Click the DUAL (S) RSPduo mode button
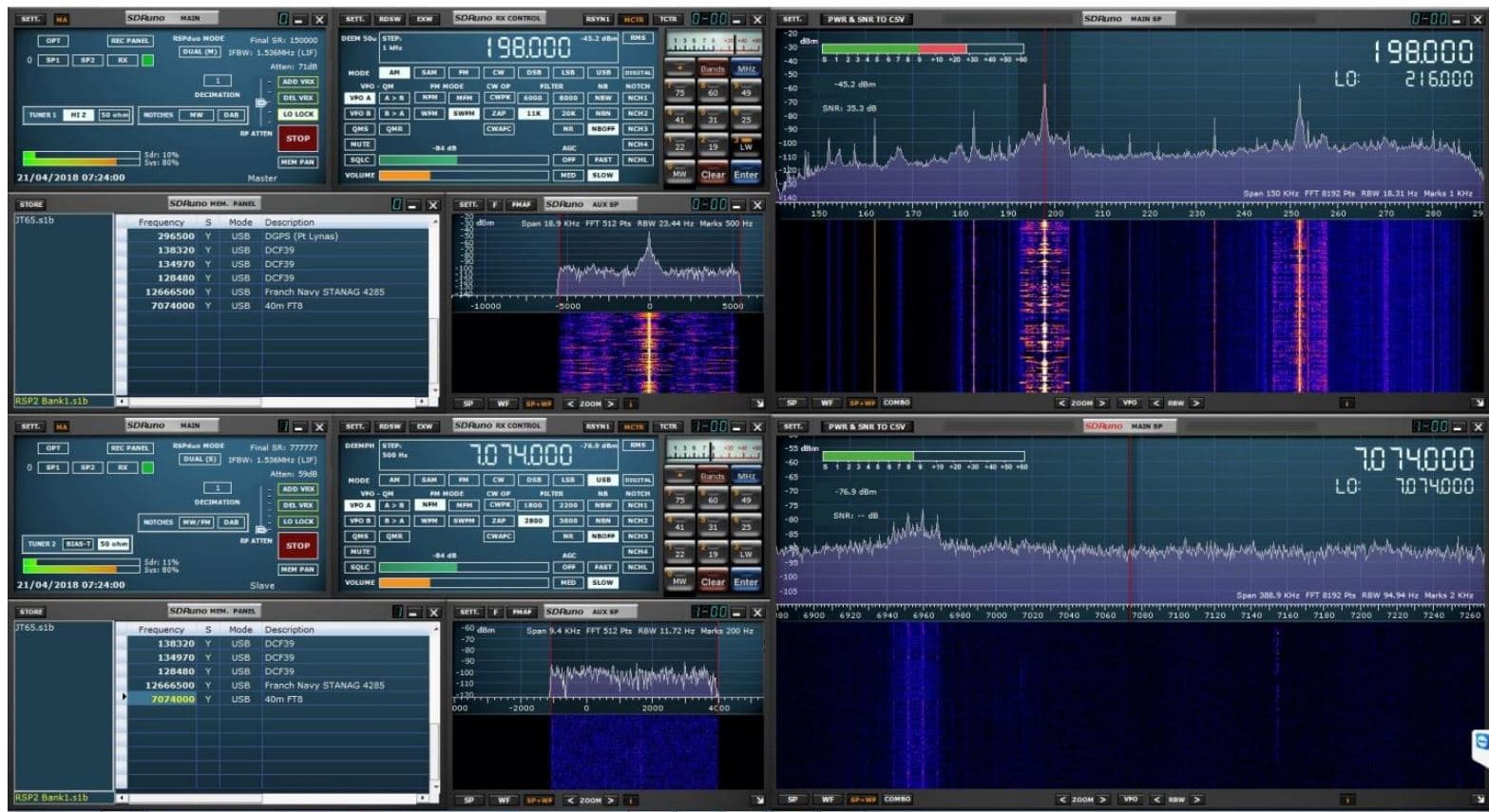This screenshot has width=1489, height=812. pyautogui.click(x=200, y=459)
